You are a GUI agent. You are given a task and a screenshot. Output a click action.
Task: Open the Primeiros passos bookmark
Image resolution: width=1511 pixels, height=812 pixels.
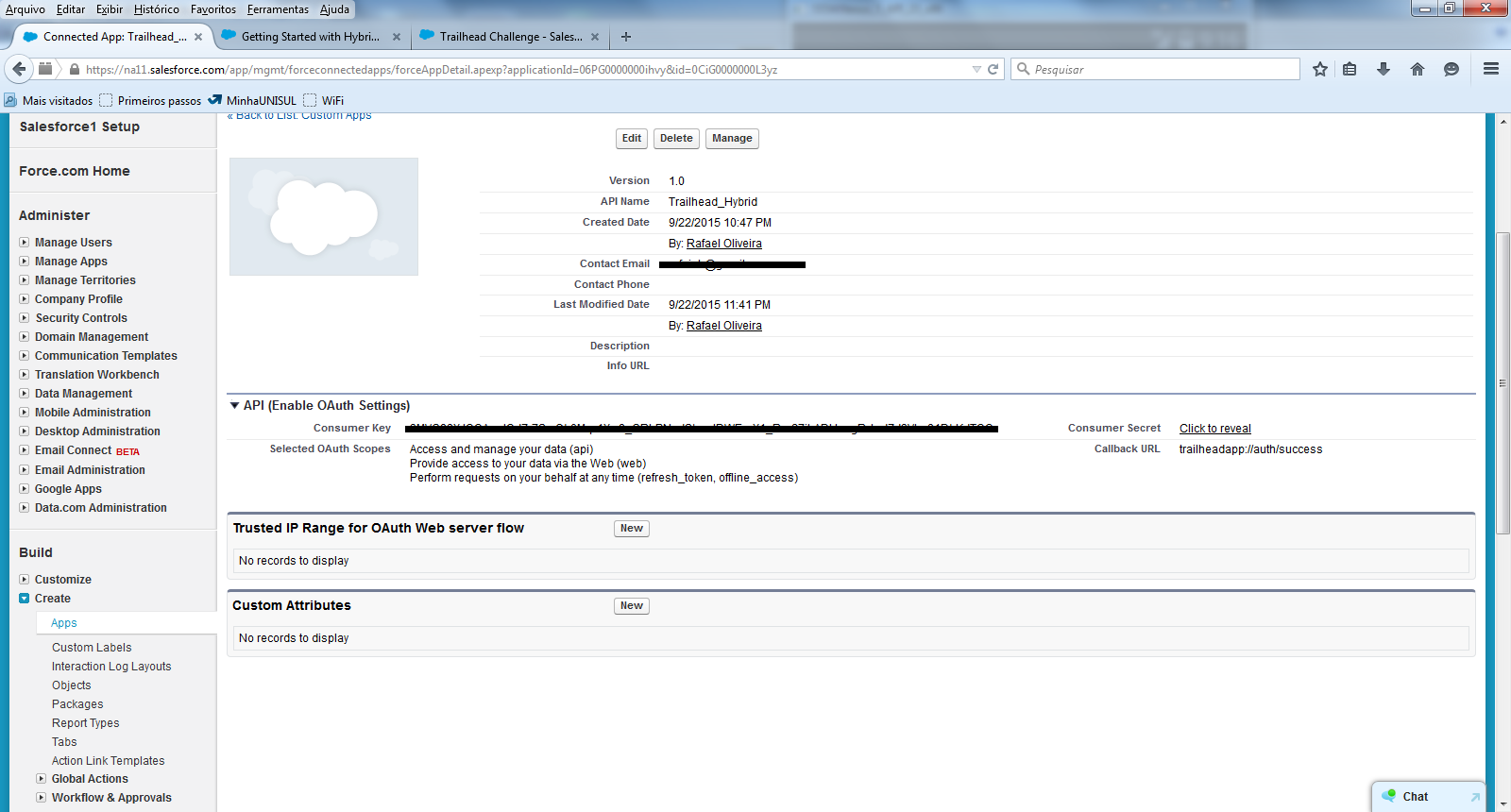coord(150,101)
